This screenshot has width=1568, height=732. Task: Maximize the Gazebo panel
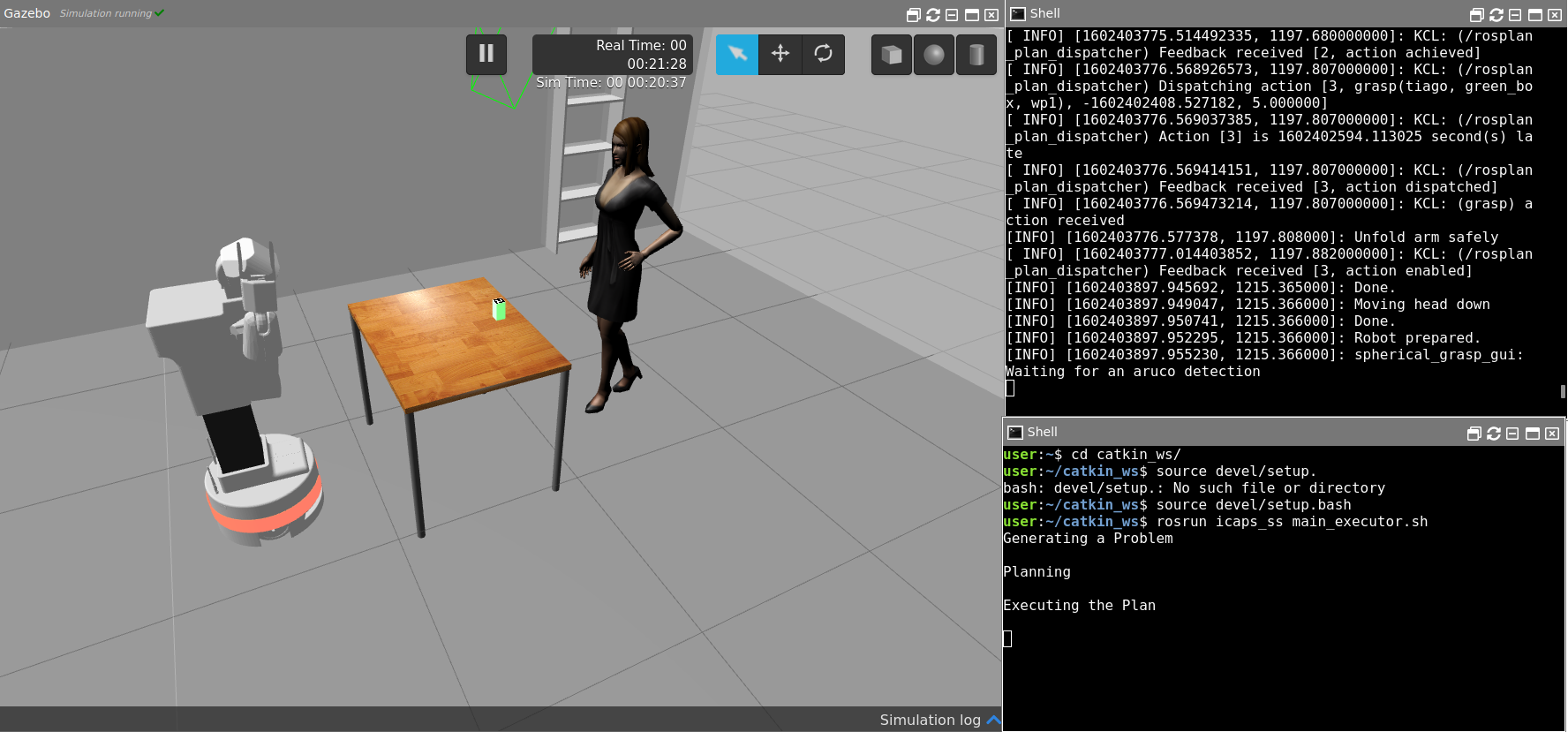pyautogui.click(x=972, y=15)
